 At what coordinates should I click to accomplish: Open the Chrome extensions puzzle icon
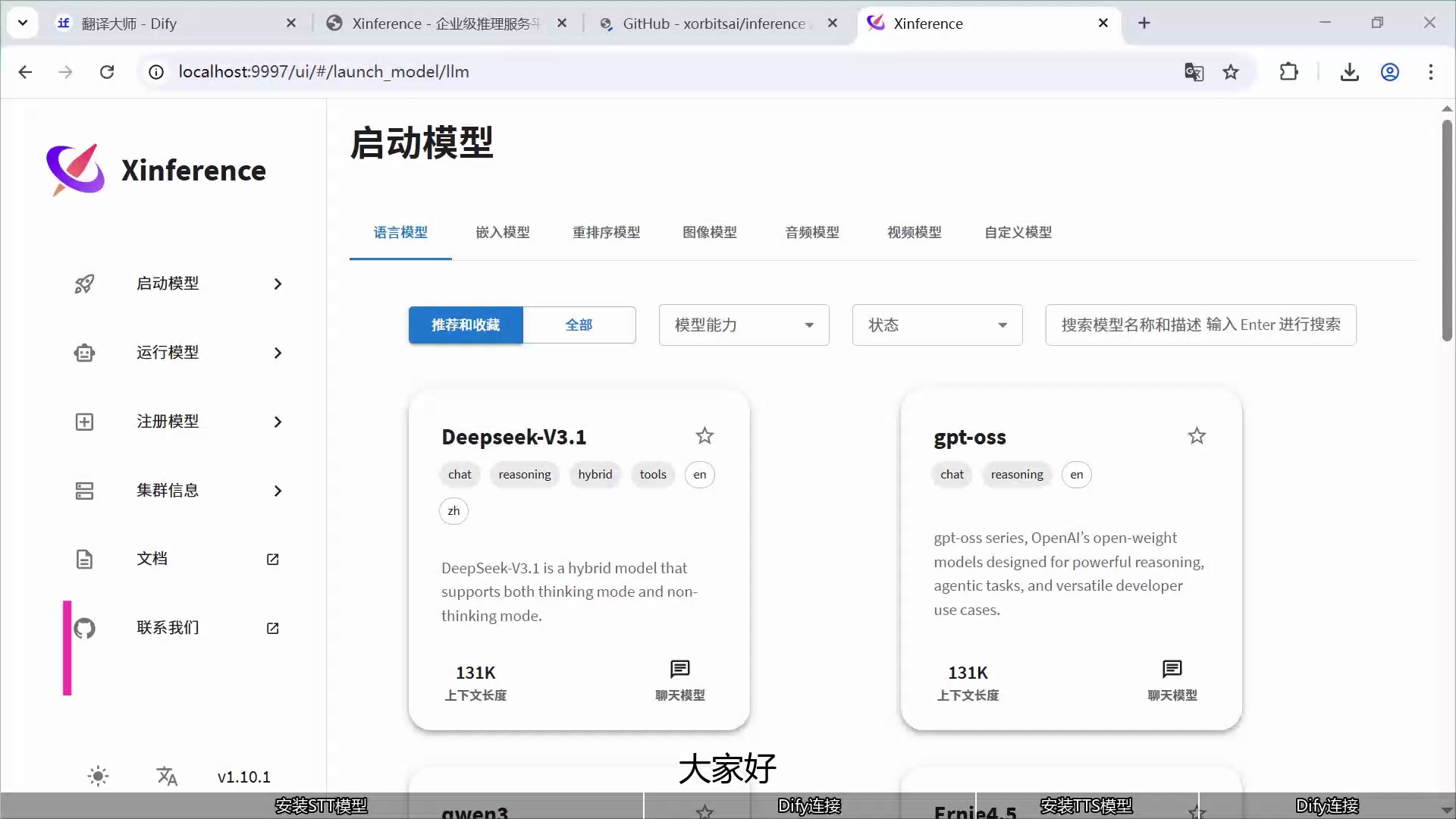[1288, 72]
